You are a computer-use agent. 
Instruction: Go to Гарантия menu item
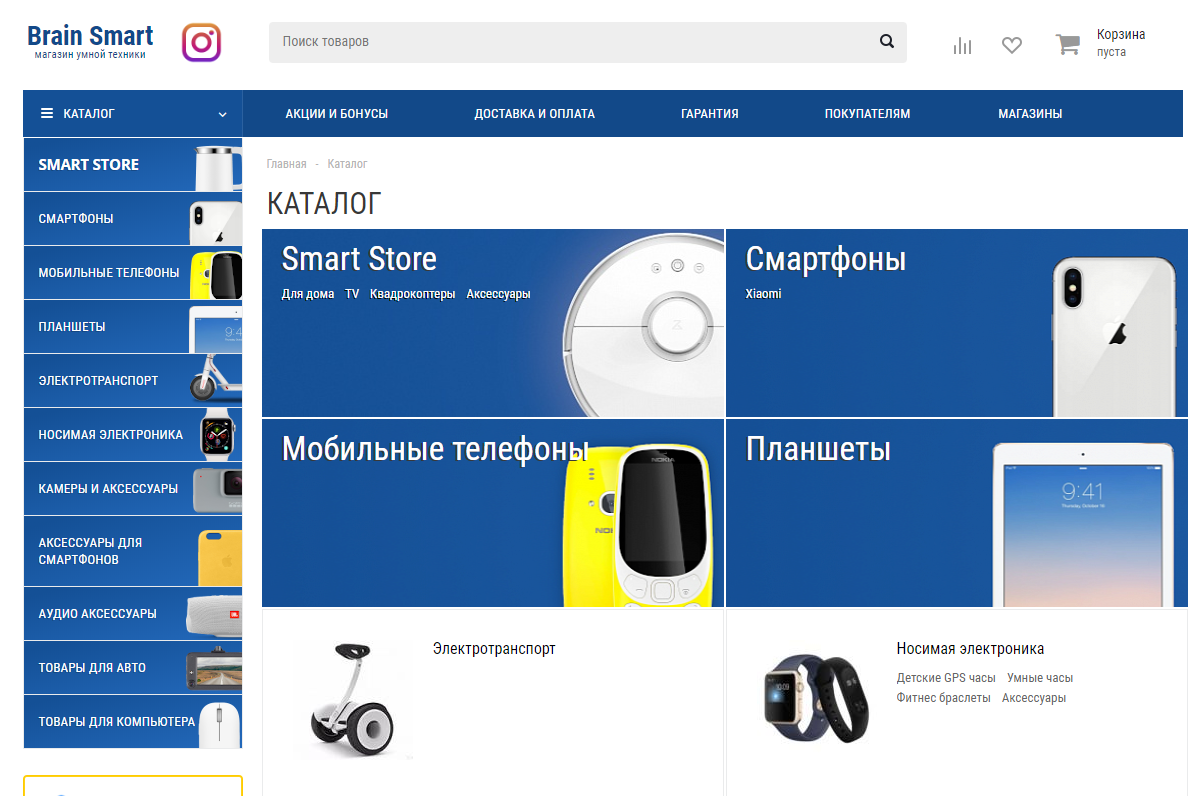coord(710,114)
